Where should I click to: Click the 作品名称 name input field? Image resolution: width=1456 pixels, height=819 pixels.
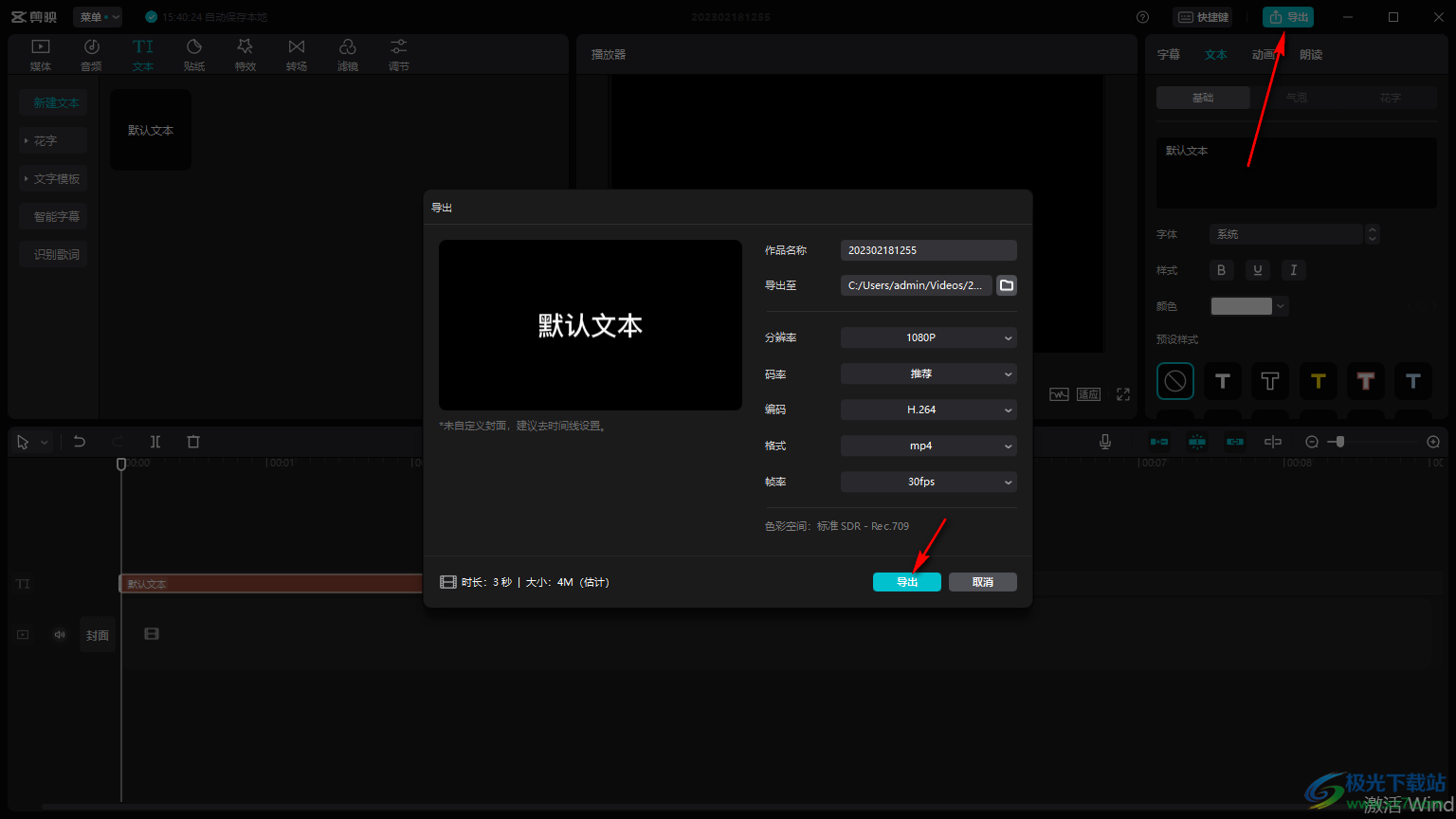click(929, 250)
